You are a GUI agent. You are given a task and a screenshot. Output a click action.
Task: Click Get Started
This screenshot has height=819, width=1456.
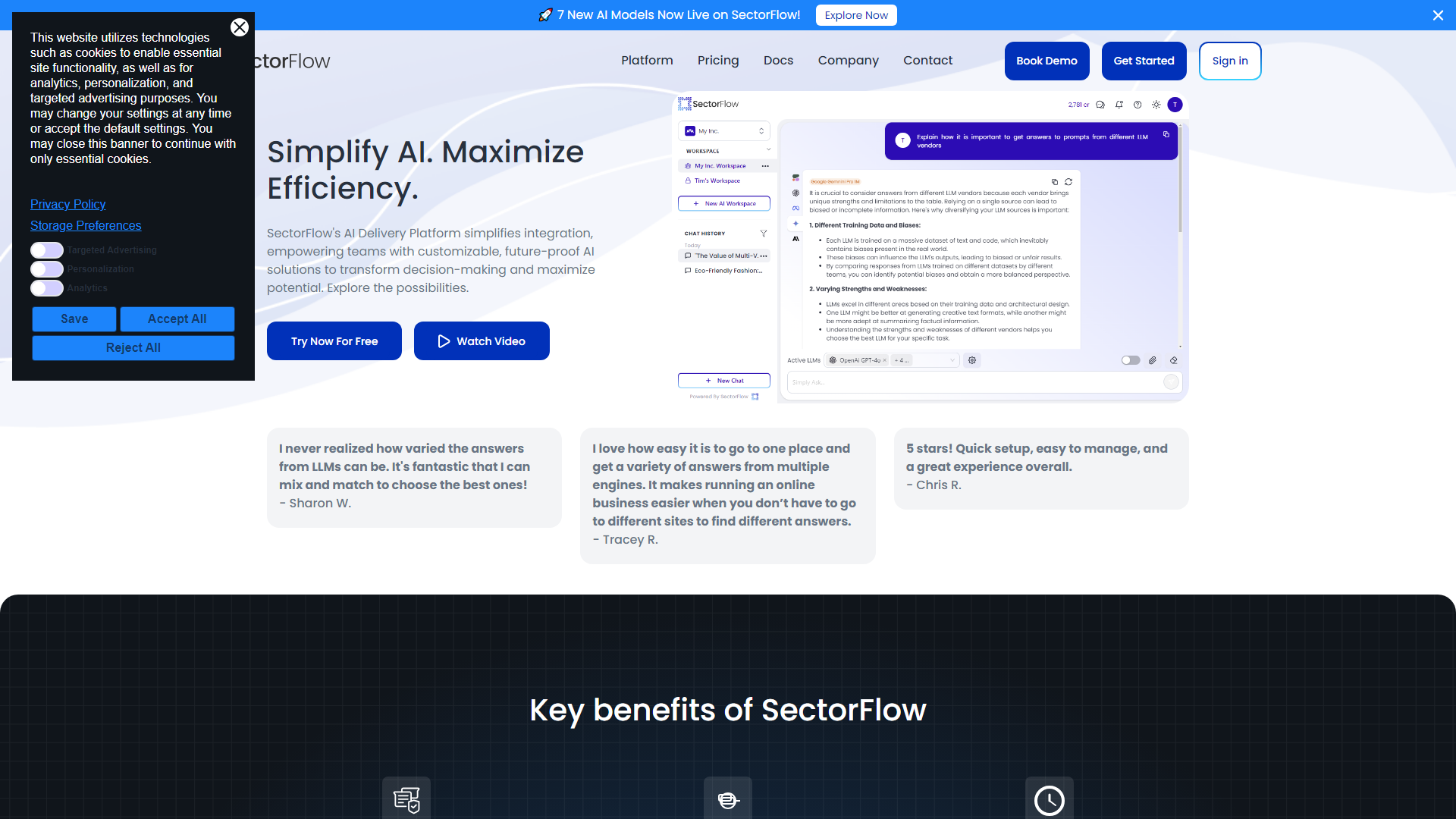1144,61
